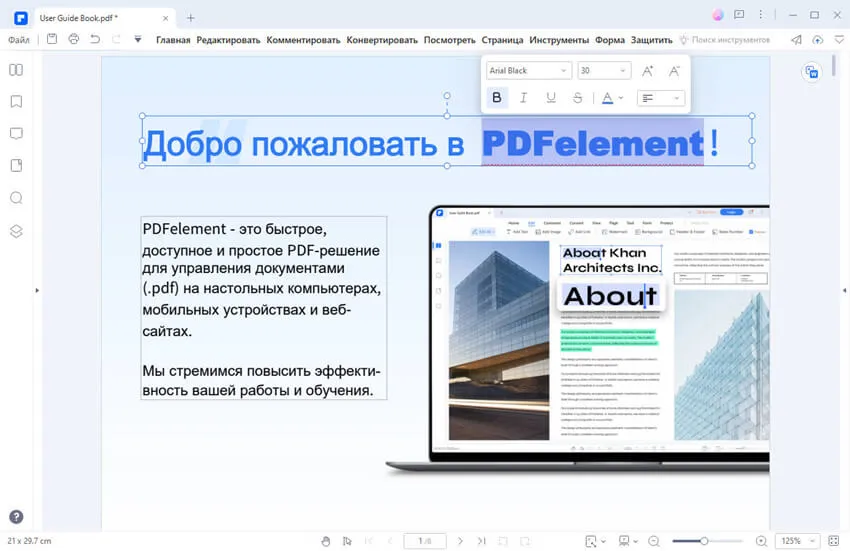Select the hand tool in status bar
Image resolution: width=850 pixels, height=551 pixels.
click(325, 541)
